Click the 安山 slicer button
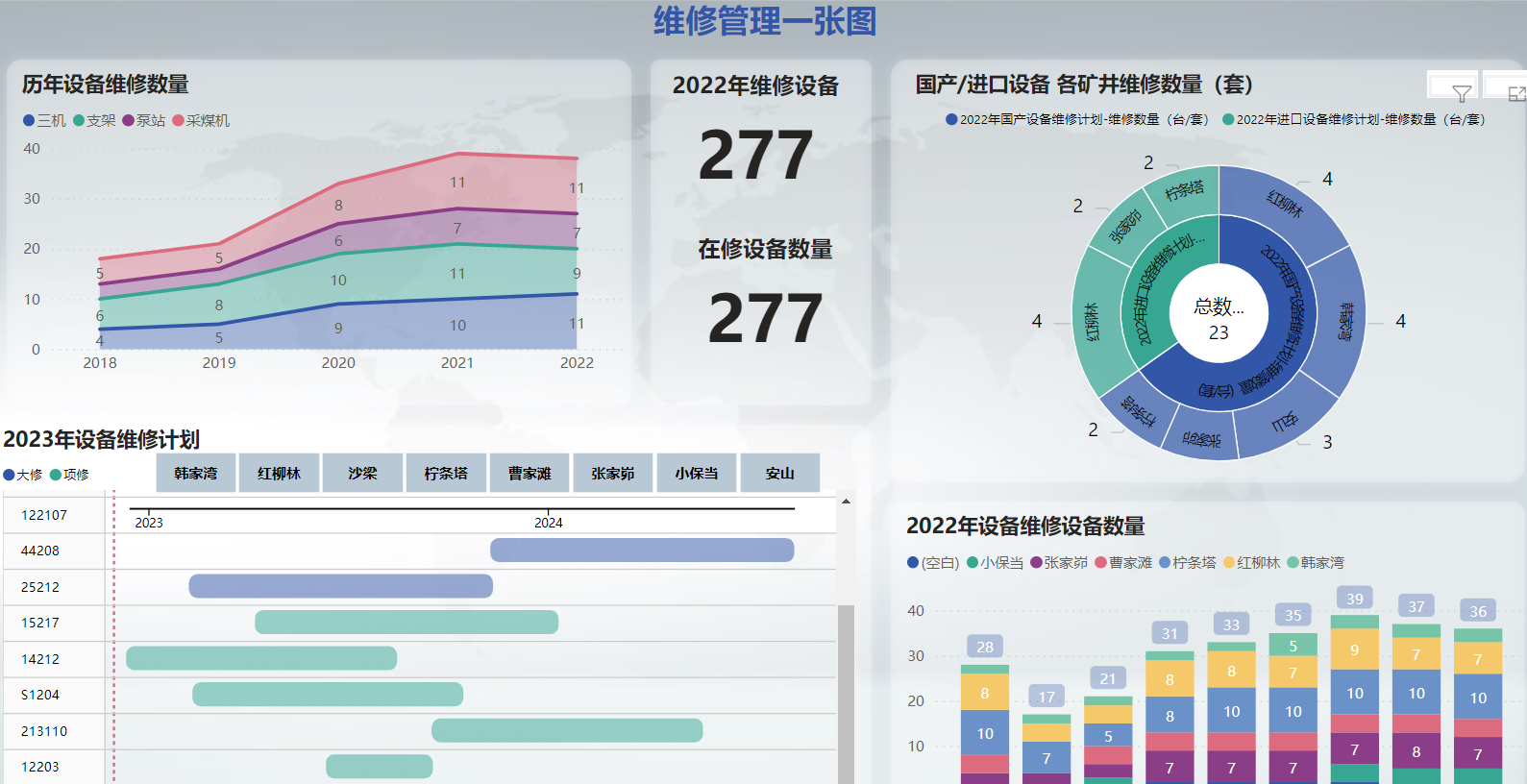This screenshot has width=1527, height=784. click(779, 474)
